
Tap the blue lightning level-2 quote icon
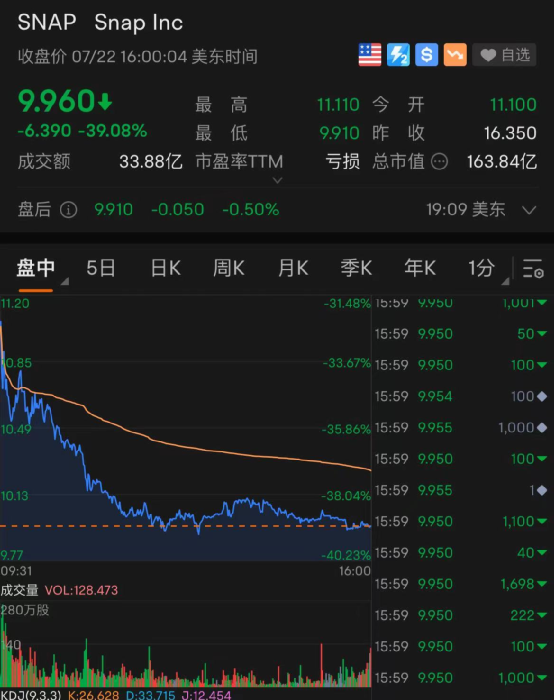(398, 55)
